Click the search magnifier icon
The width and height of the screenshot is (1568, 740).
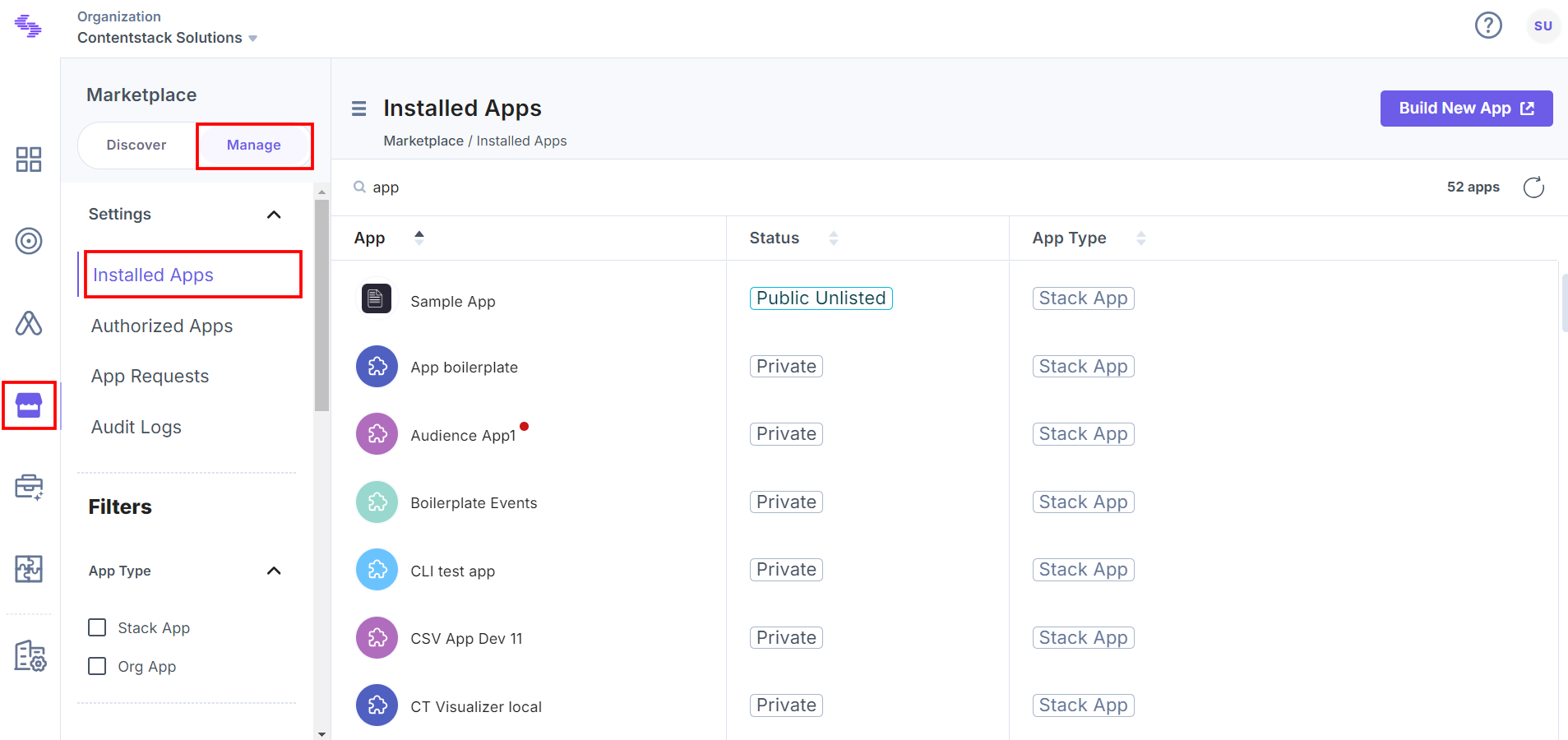pos(359,187)
